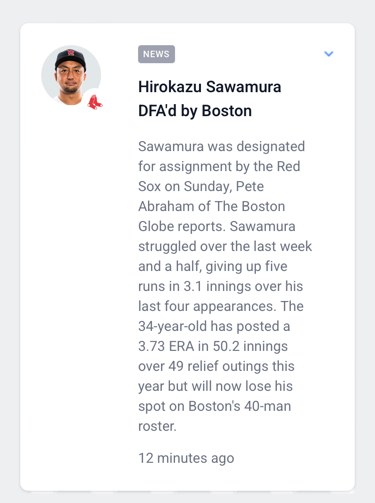Click the 'DFA'd by Boston' headline line

tap(195, 111)
